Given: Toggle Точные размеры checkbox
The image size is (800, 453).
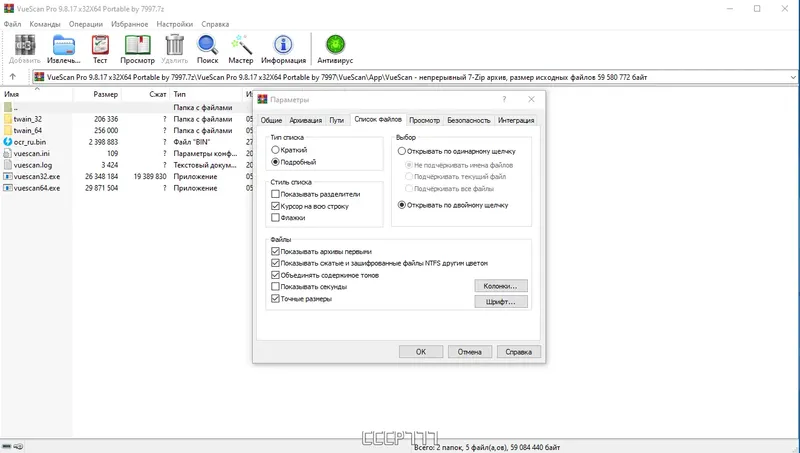Looking at the screenshot, I should click(276, 298).
